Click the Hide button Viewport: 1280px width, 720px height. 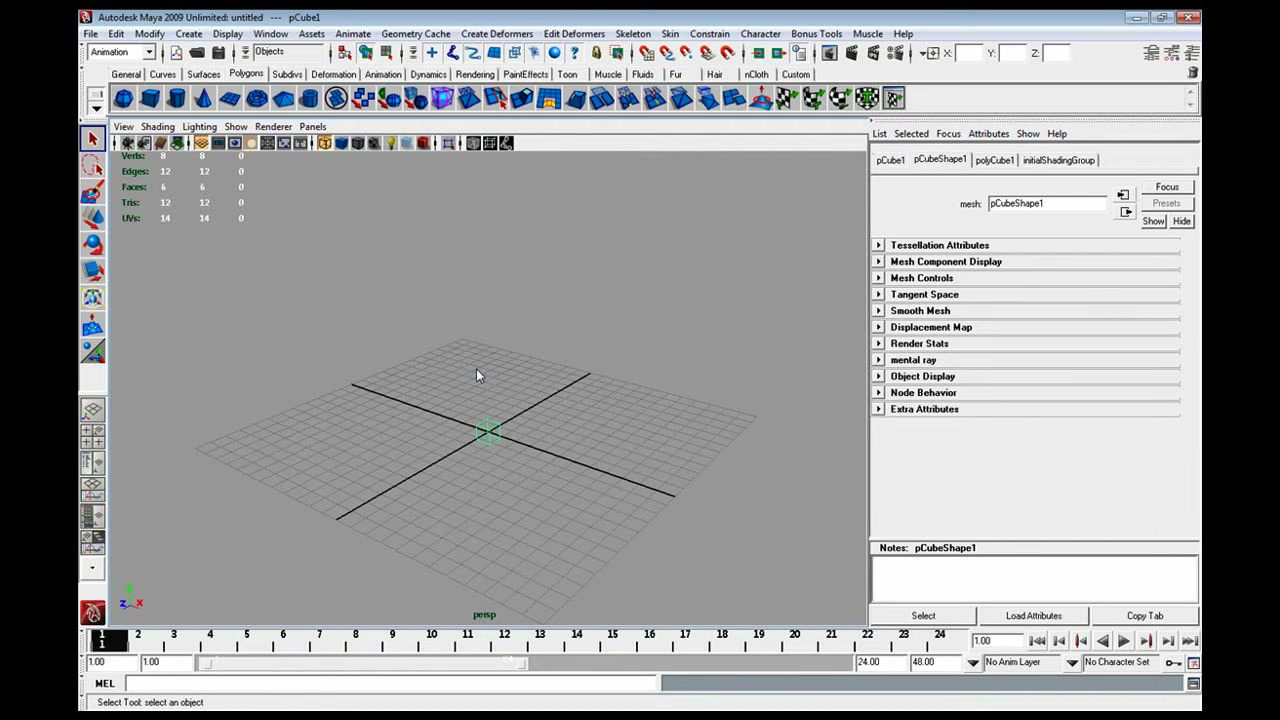click(1182, 221)
